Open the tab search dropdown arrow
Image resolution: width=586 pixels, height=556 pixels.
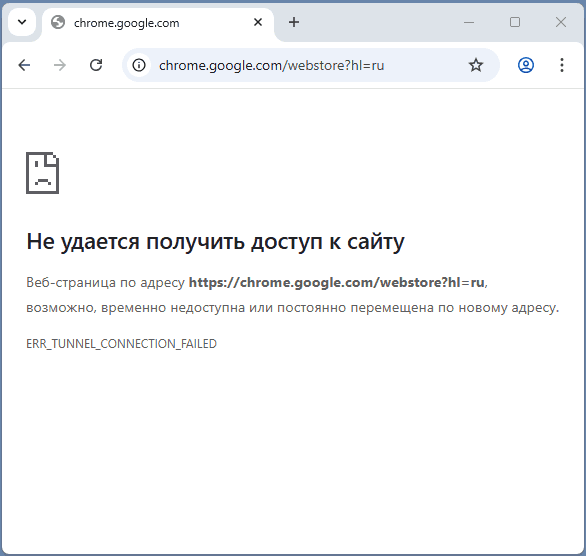[x=22, y=22]
